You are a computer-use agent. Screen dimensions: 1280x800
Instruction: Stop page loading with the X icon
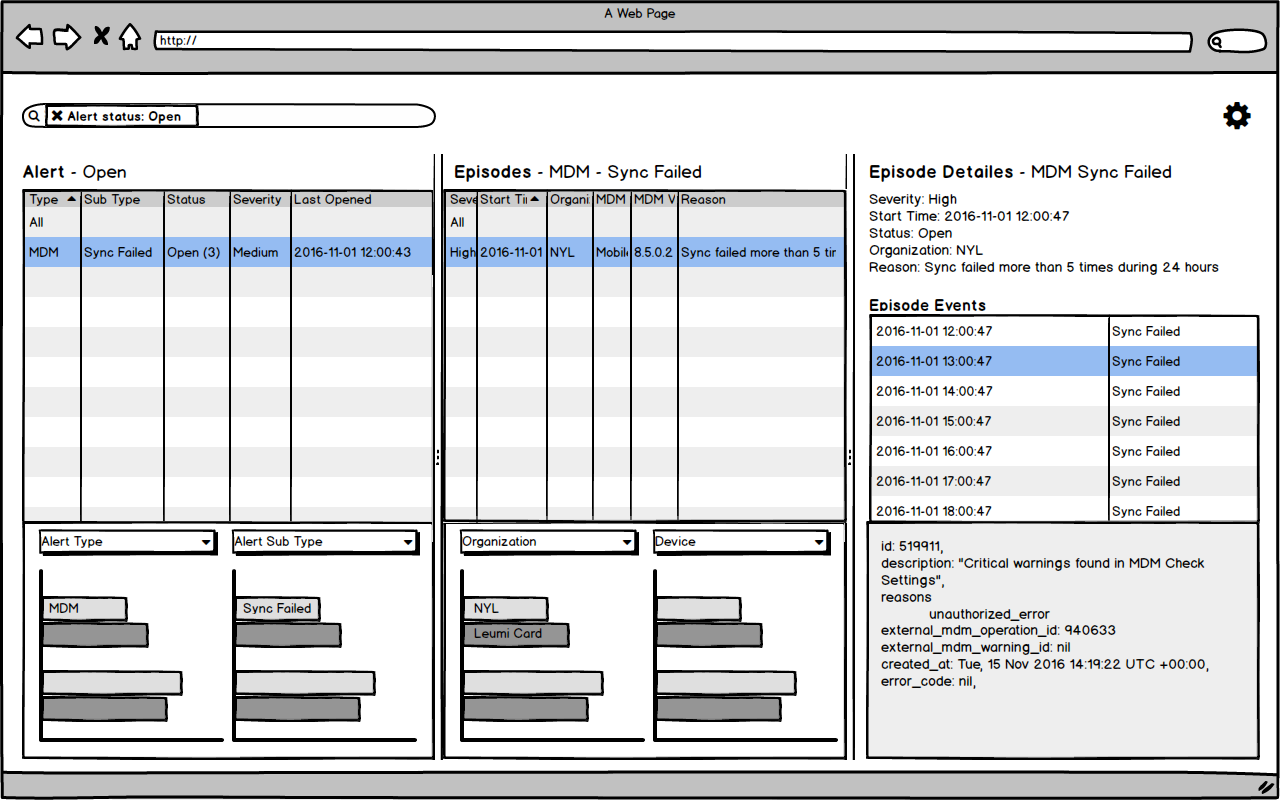(100, 36)
